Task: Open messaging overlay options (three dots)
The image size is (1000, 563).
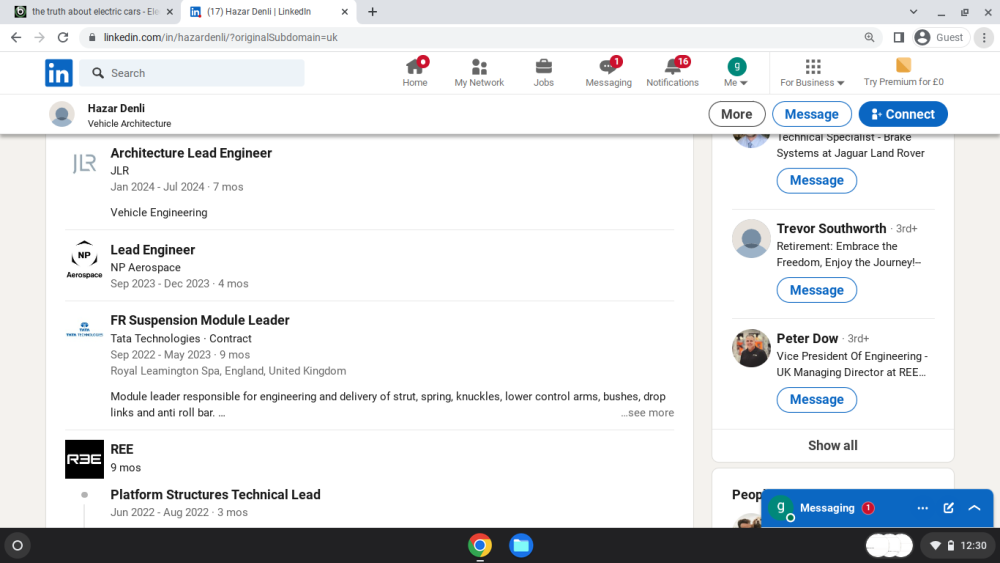Action: (x=922, y=508)
